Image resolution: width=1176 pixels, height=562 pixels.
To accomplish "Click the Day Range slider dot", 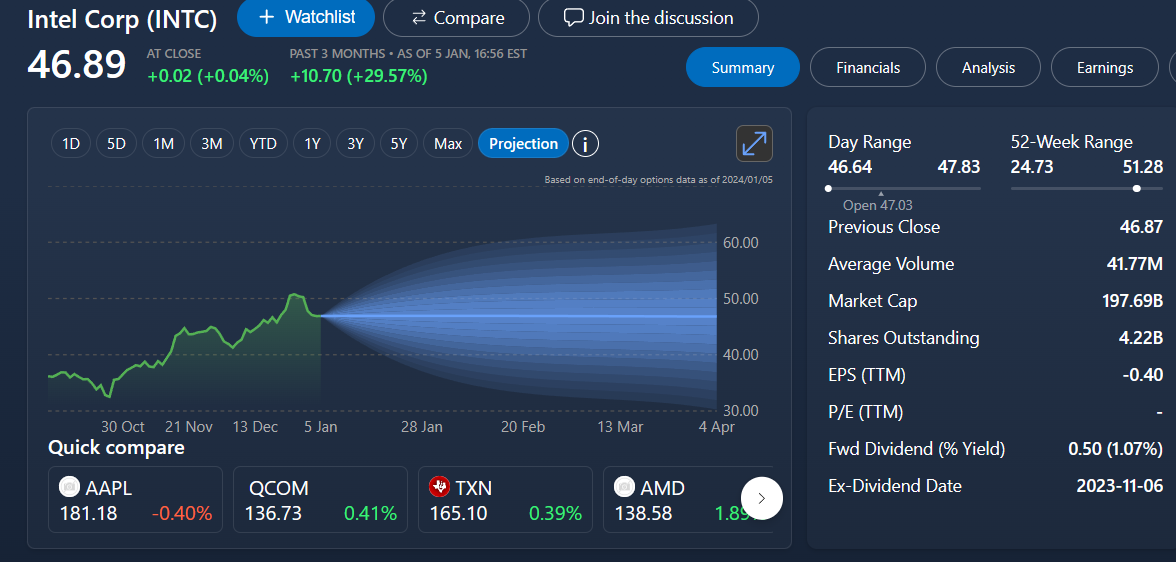I will pyautogui.click(x=828, y=188).
